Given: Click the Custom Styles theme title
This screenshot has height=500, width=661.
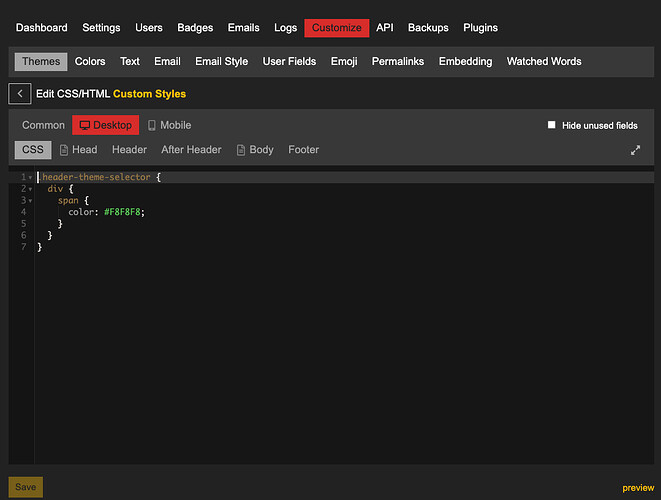Looking at the screenshot, I should coord(149,94).
